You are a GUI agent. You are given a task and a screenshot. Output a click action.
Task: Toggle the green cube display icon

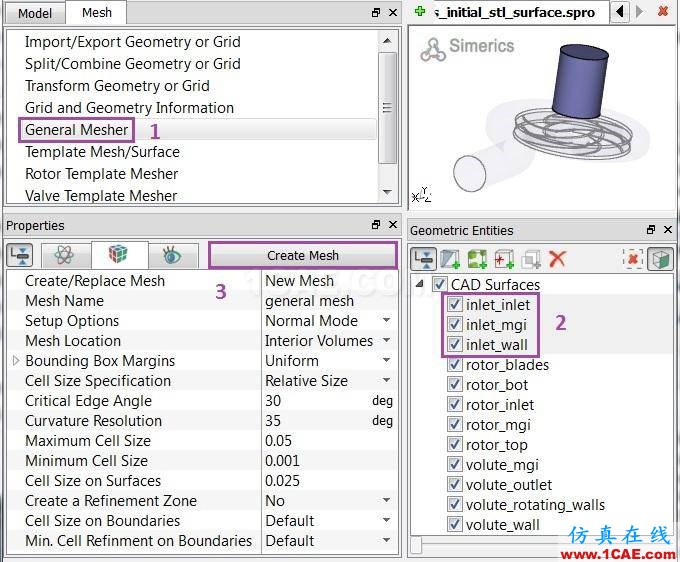pyautogui.click(x=660, y=259)
